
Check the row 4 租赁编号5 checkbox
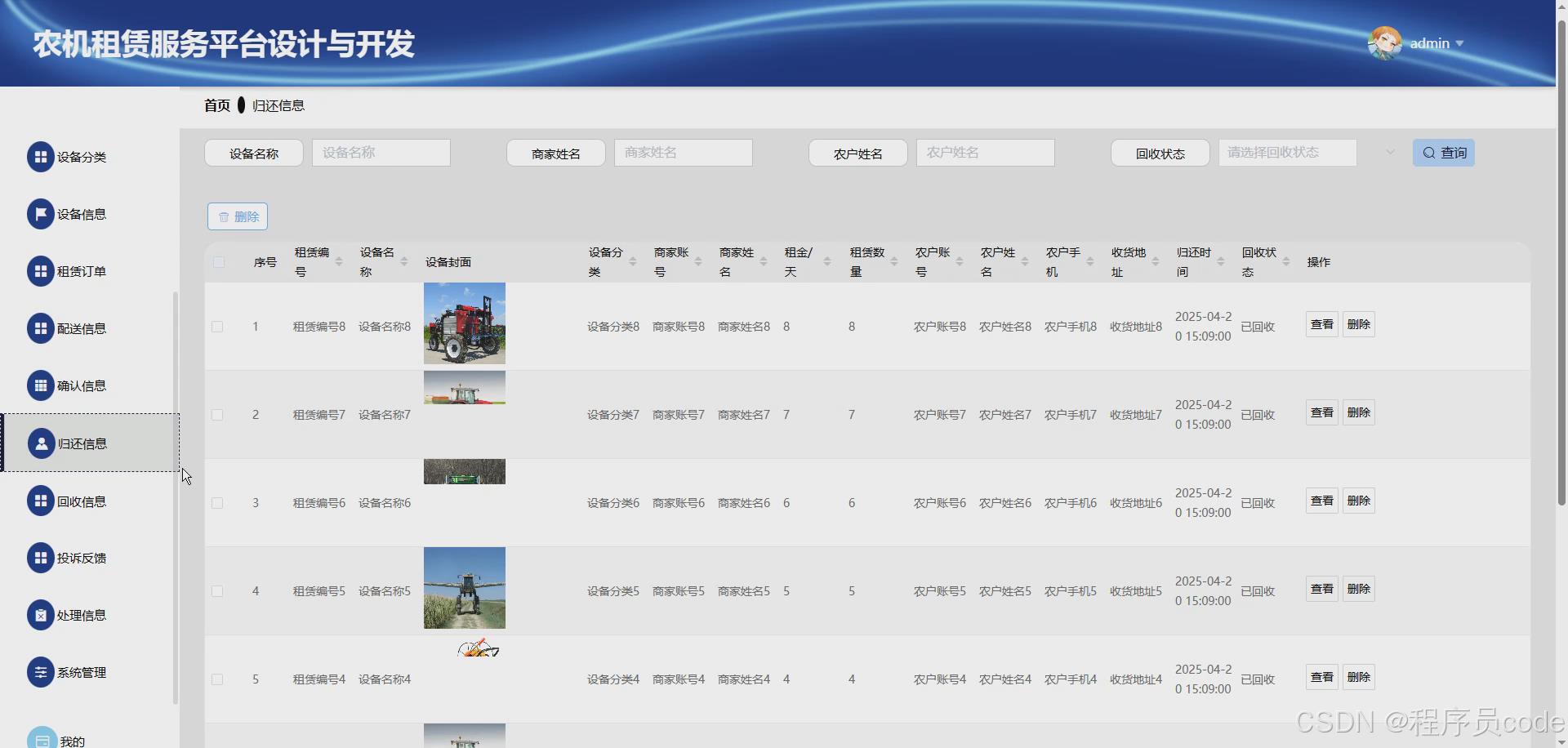tap(217, 591)
